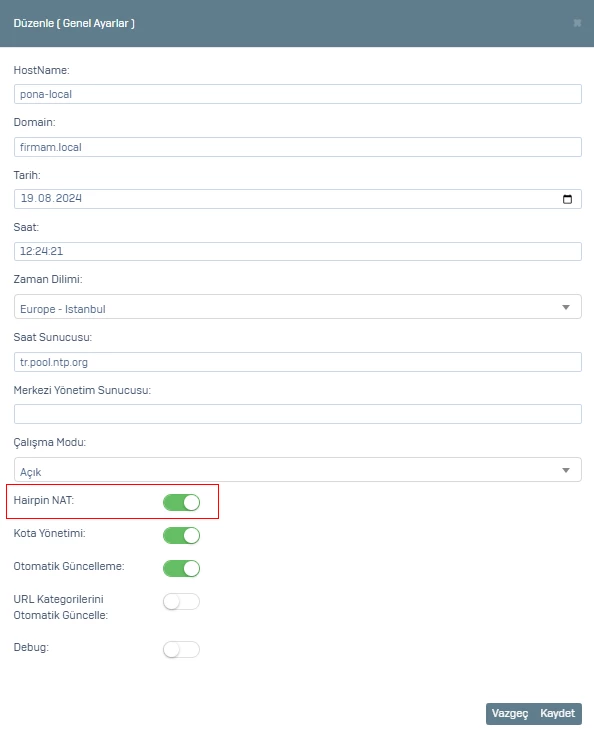
Task: Click the Açık dropdown arrow
Action: point(566,470)
